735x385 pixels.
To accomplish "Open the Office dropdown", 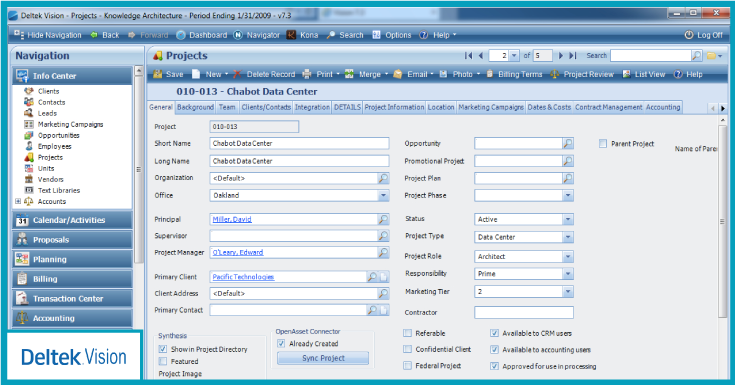I will [383, 196].
